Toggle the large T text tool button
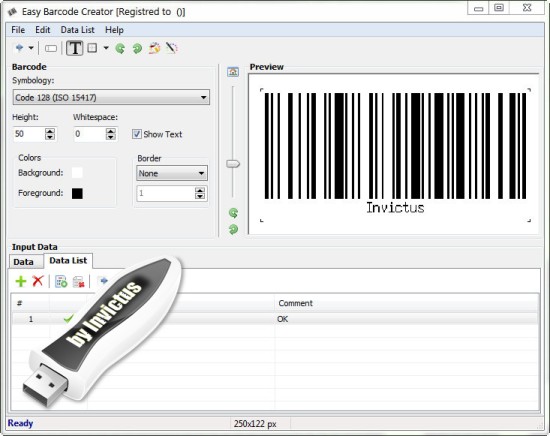 coord(75,48)
